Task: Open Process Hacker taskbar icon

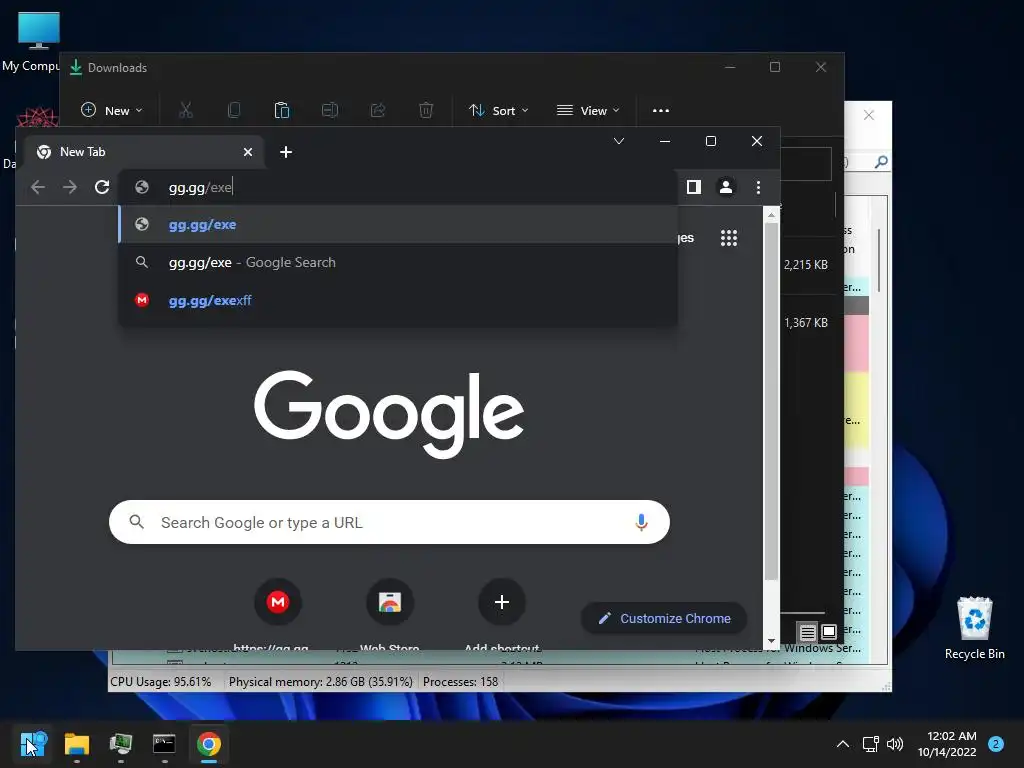Action: coord(121,744)
